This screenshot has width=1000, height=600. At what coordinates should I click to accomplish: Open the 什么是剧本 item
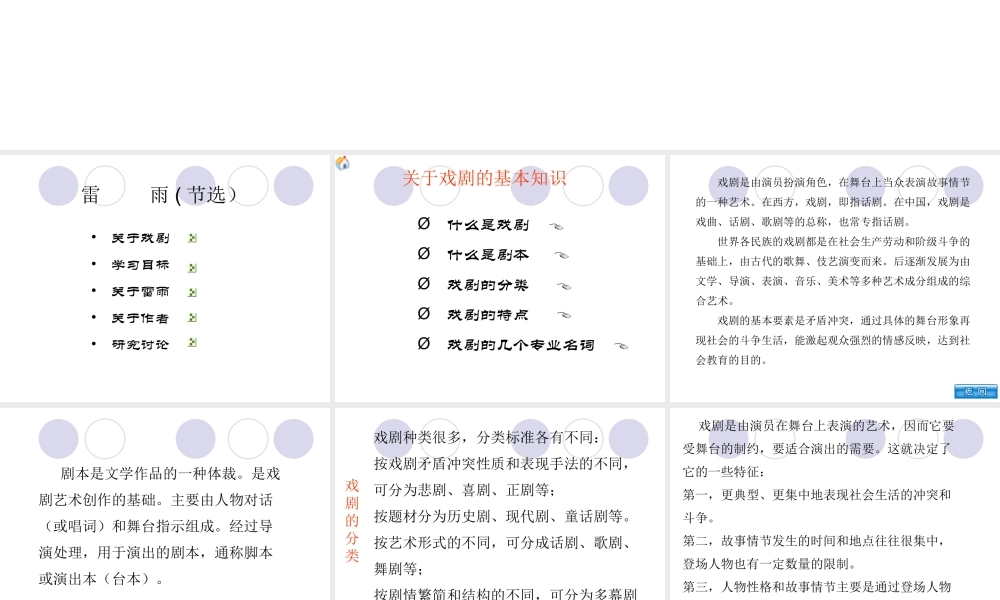click(x=488, y=254)
